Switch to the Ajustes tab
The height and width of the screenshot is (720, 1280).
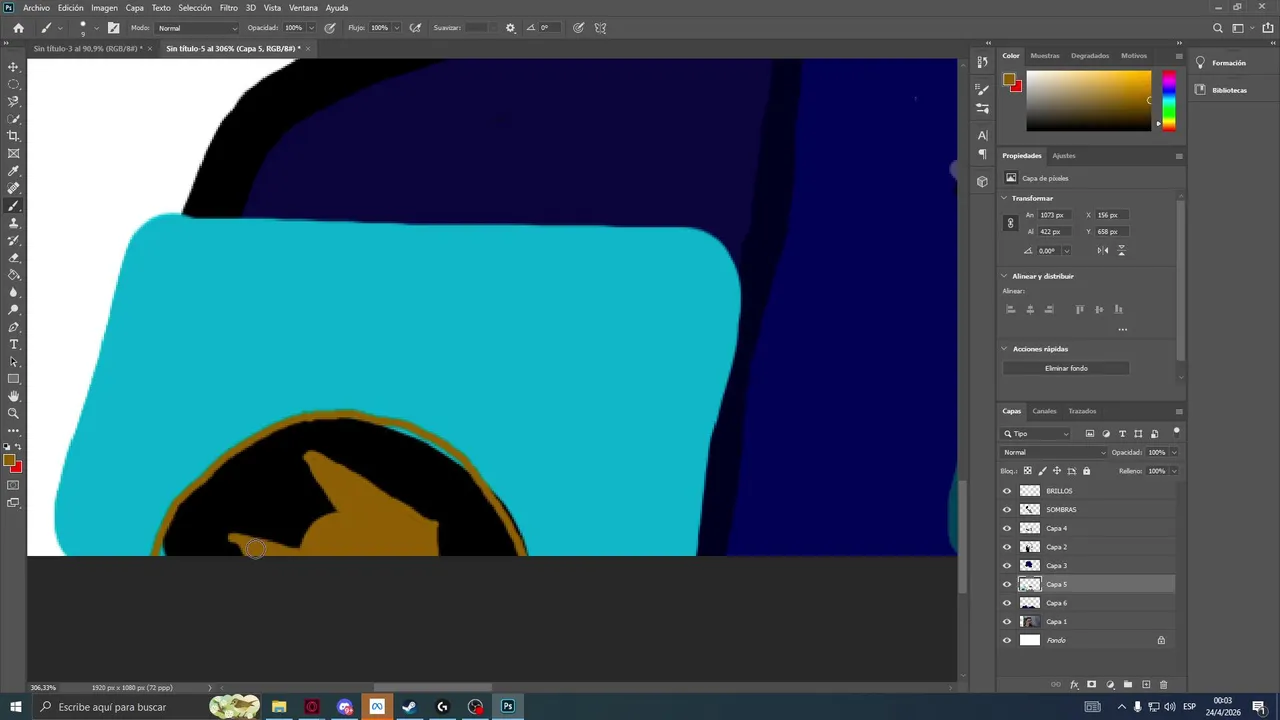(1064, 156)
